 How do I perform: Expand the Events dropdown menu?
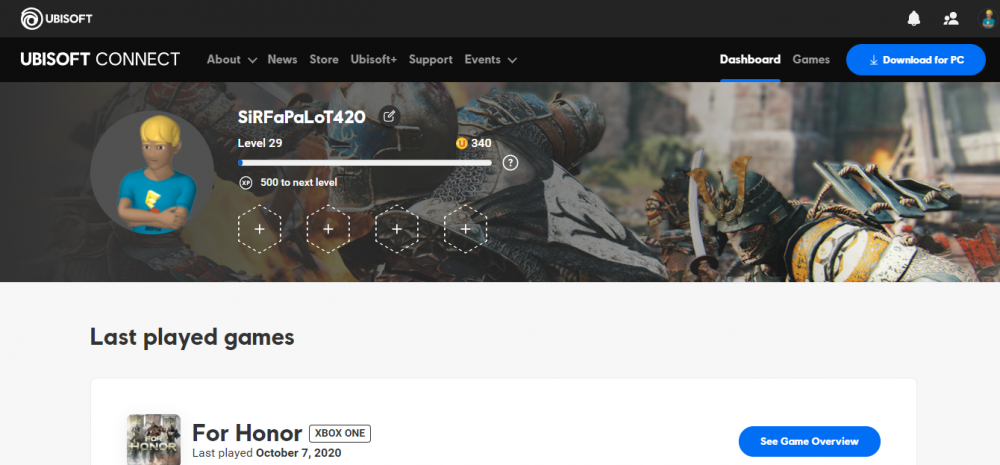coord(490,60)
